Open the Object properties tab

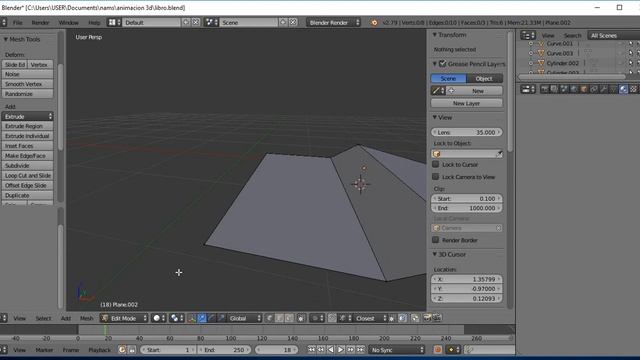(583, 89)
